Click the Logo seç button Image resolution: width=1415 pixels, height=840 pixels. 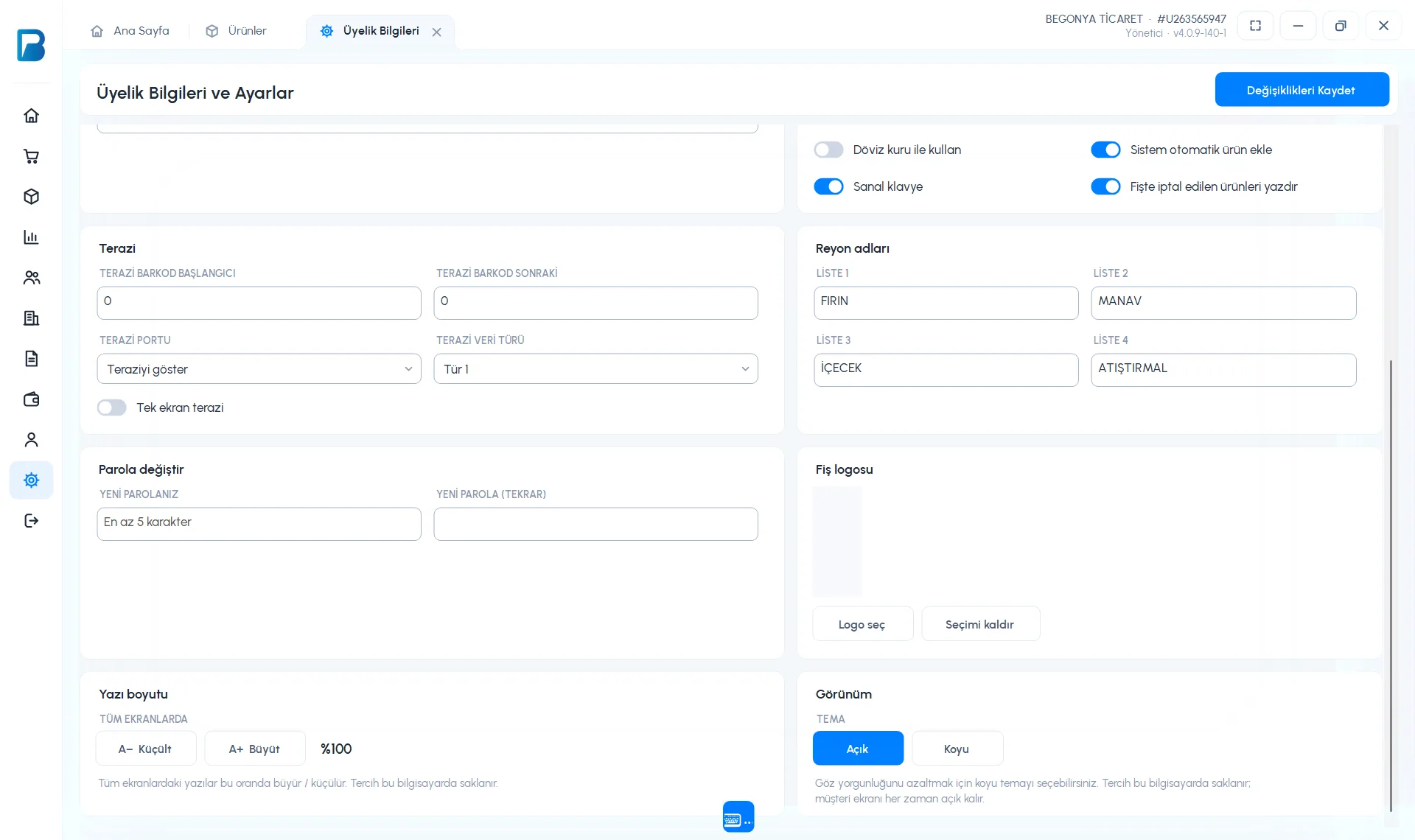coord(862,624)
